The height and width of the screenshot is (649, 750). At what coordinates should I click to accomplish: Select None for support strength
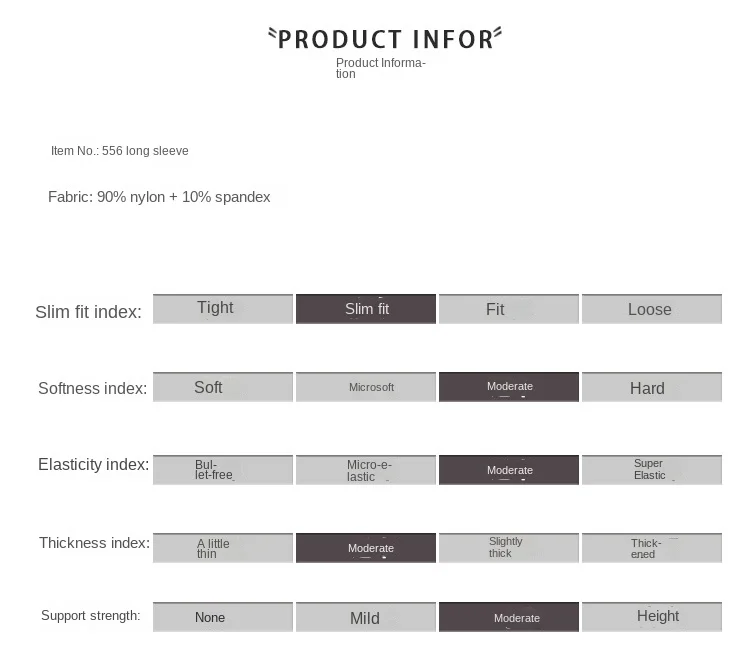[223, 617]
